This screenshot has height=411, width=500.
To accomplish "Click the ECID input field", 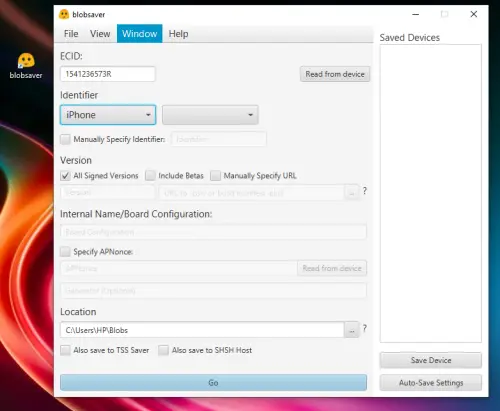I will coord(108,74).
